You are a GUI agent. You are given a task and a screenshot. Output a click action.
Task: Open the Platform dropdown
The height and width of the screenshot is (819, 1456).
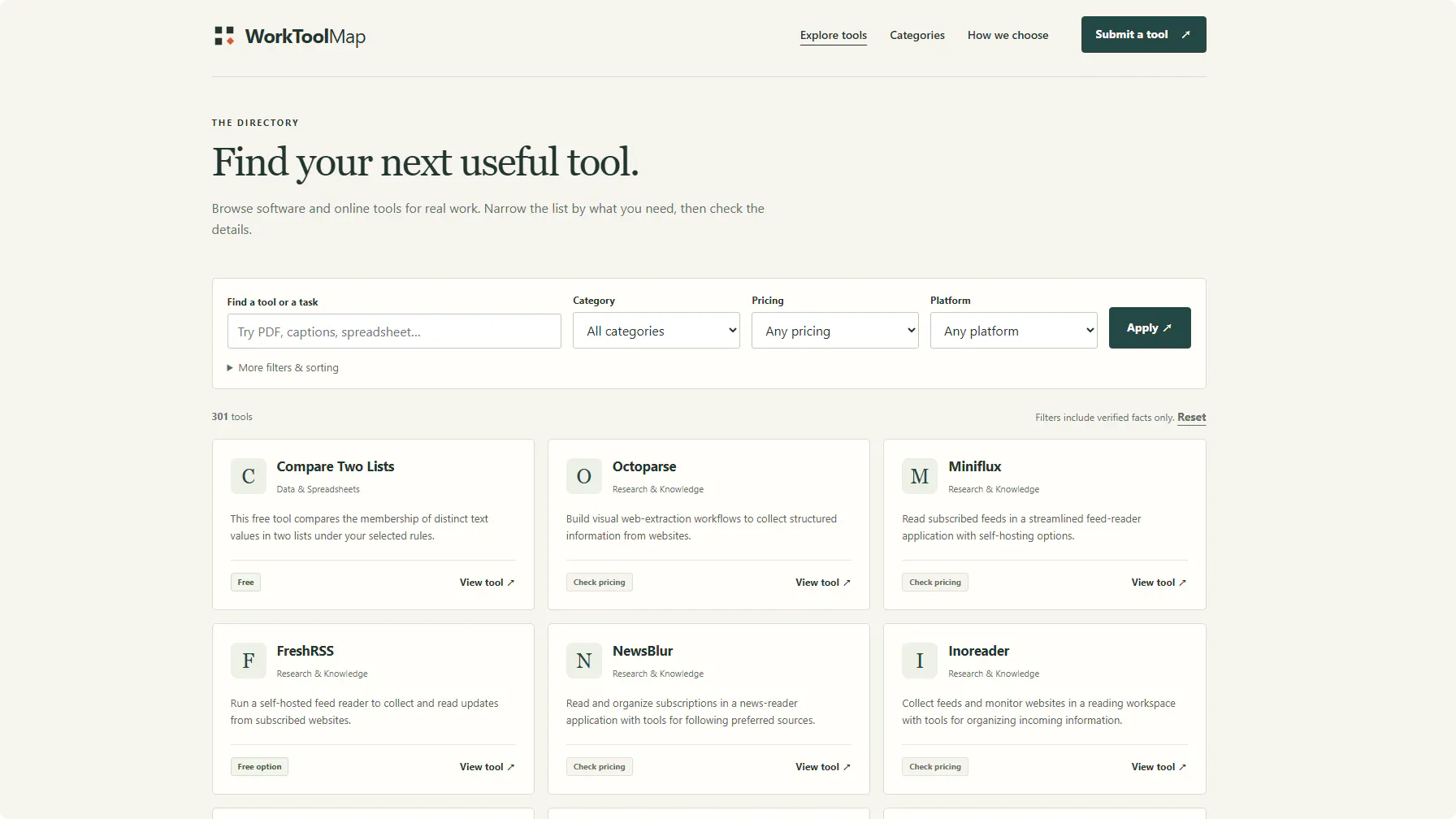click(x=1014, y=331)
